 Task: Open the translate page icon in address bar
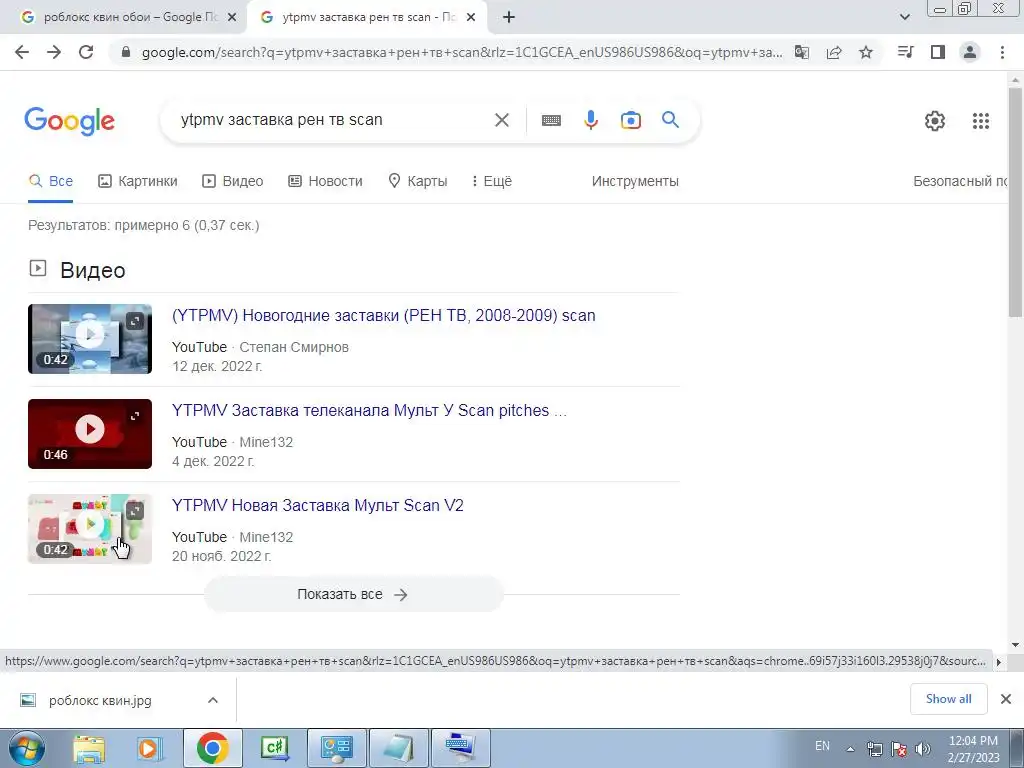point(802,52)
